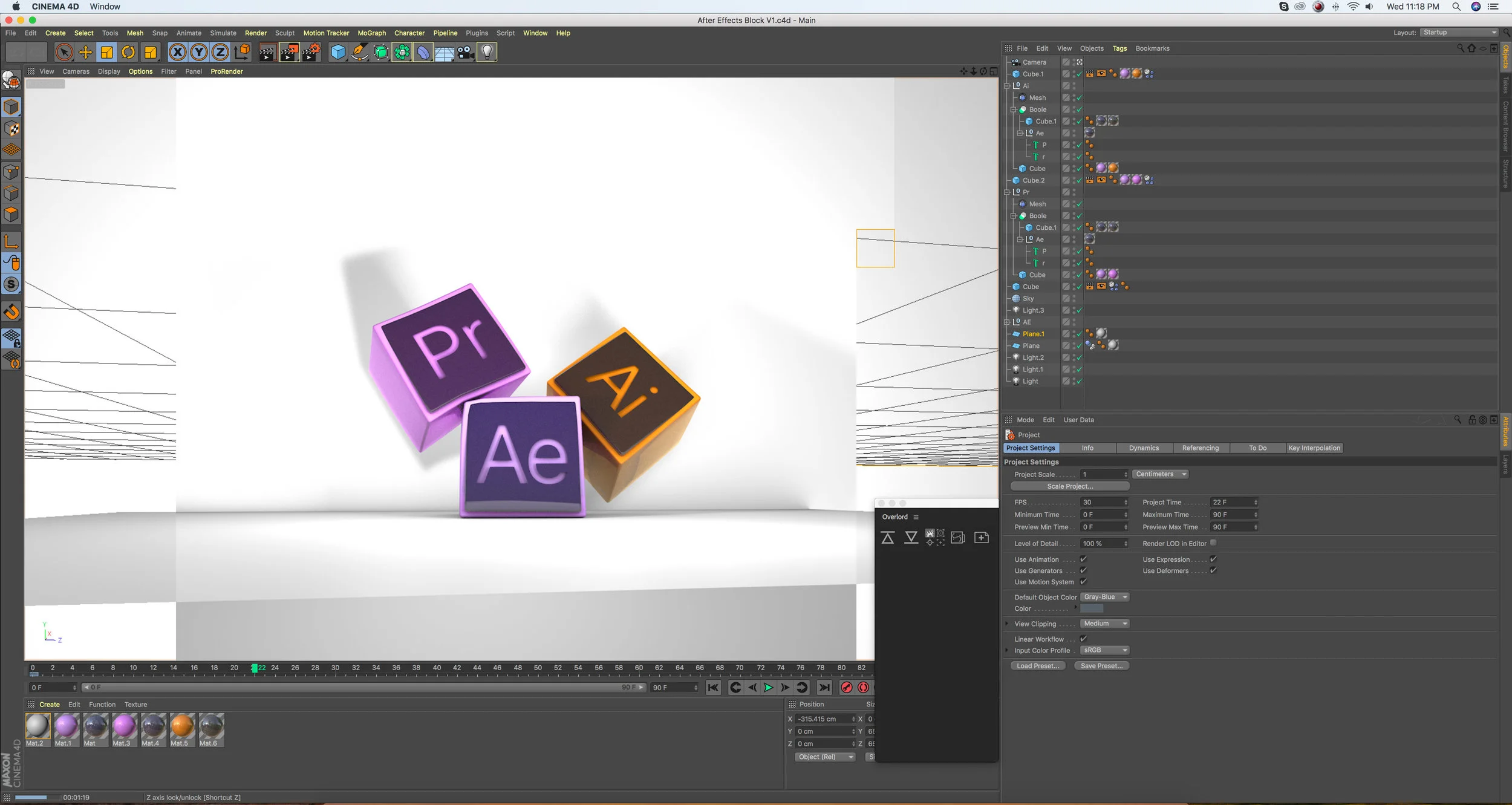This screenshot has width=1512, height=805.
Task: Click the default object Color swatch
Action: pyautogui.click(x=1092, y=608)
